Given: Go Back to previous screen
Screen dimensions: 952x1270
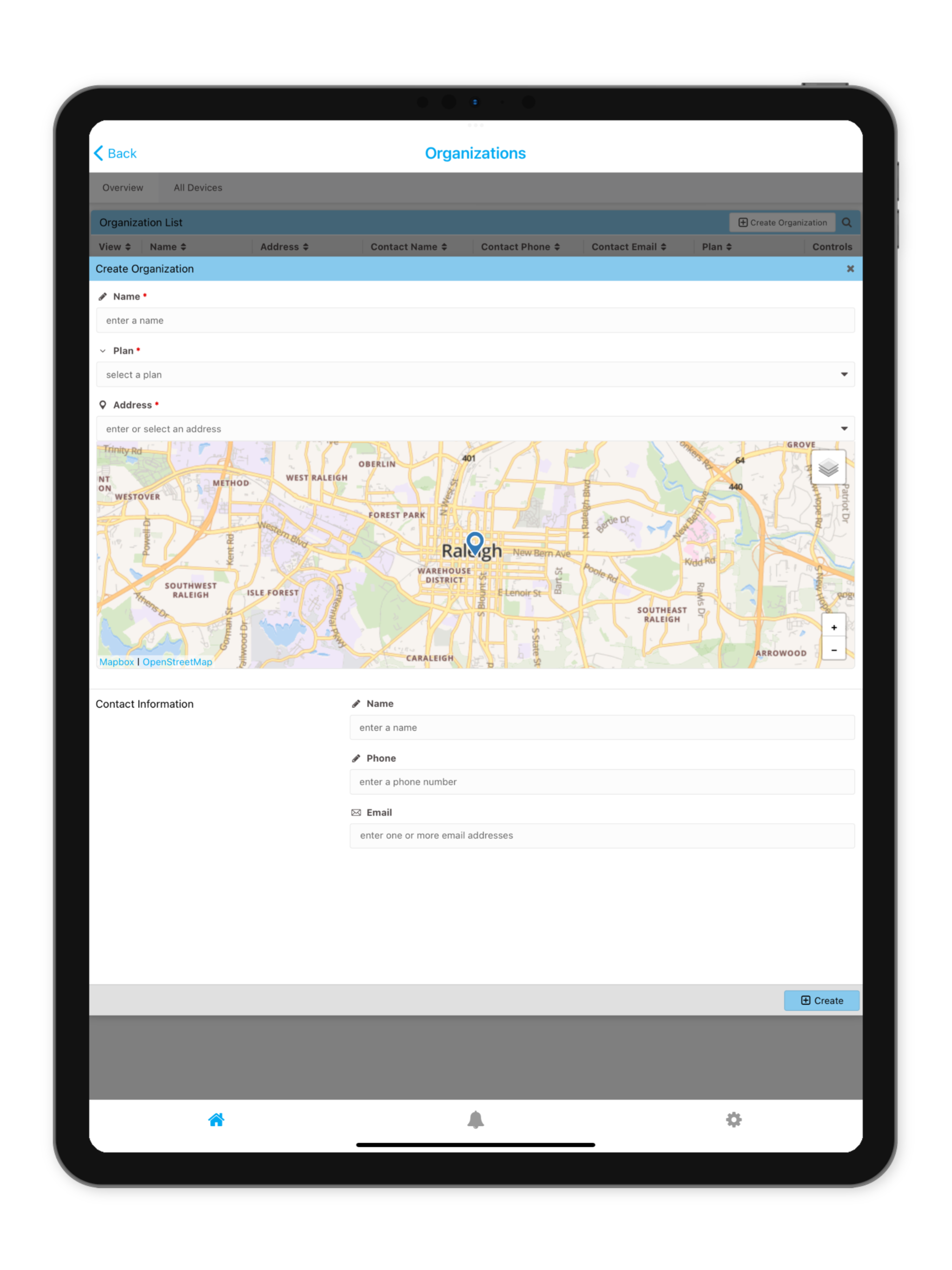Looking at the screenshot, I should tap(115, 153).
